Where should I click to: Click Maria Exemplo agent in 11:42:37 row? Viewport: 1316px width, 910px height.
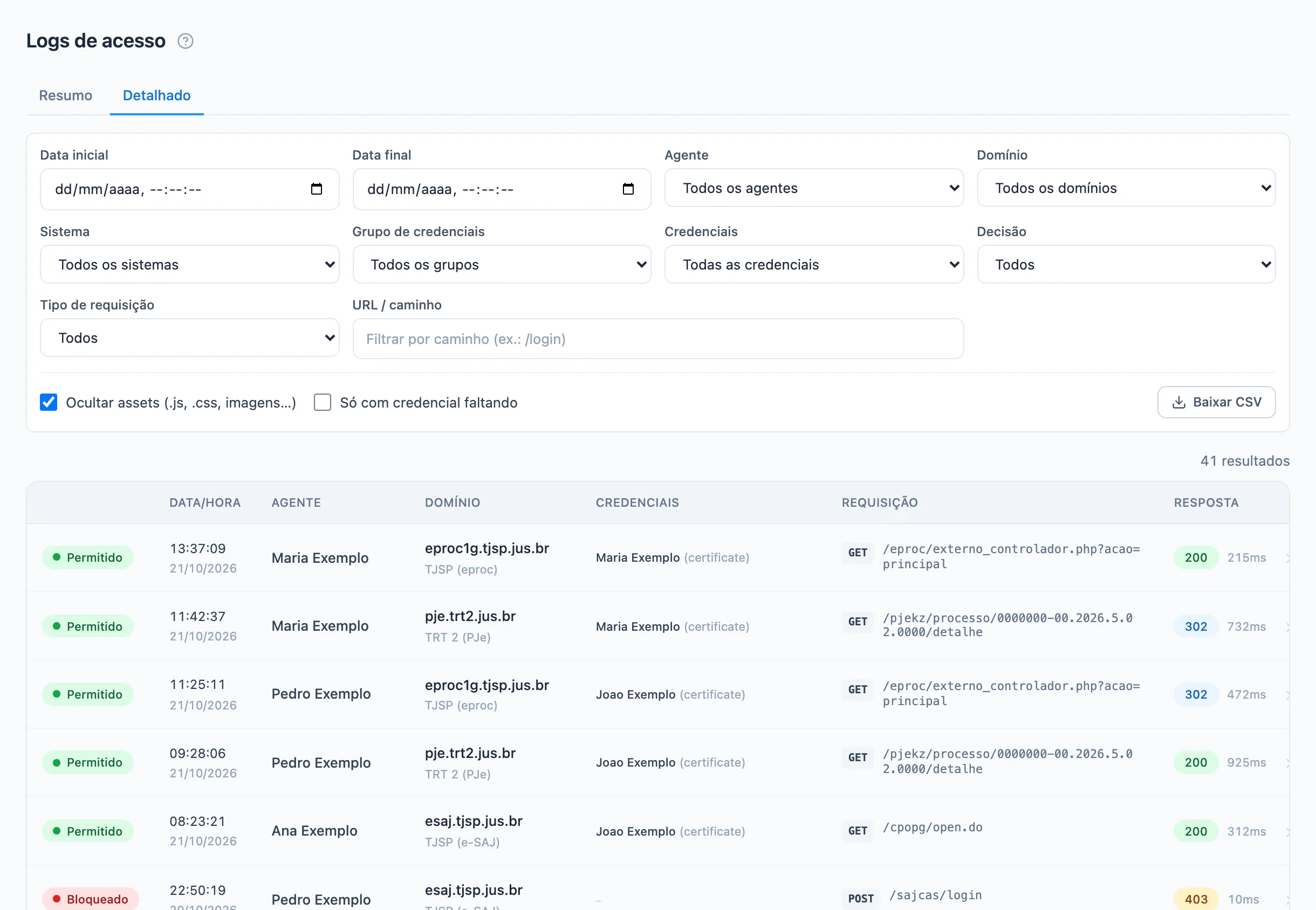coord(320,626)
